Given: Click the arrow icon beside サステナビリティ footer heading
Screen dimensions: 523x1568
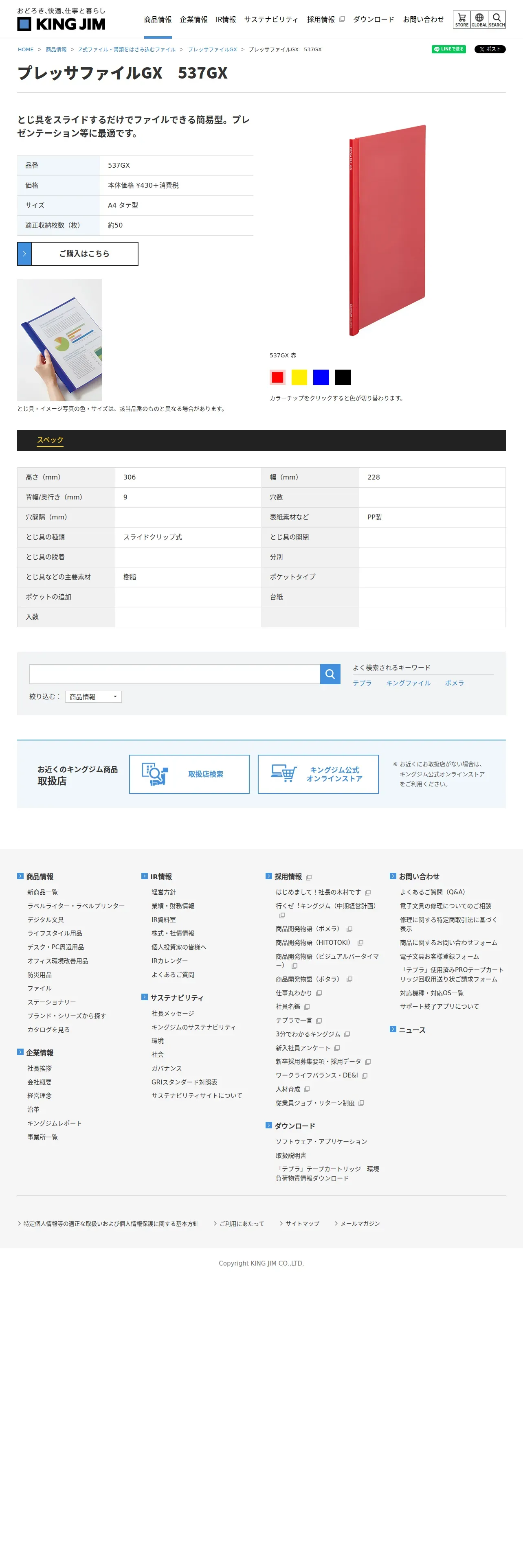Looking at the screenshot, I should 144,998.
